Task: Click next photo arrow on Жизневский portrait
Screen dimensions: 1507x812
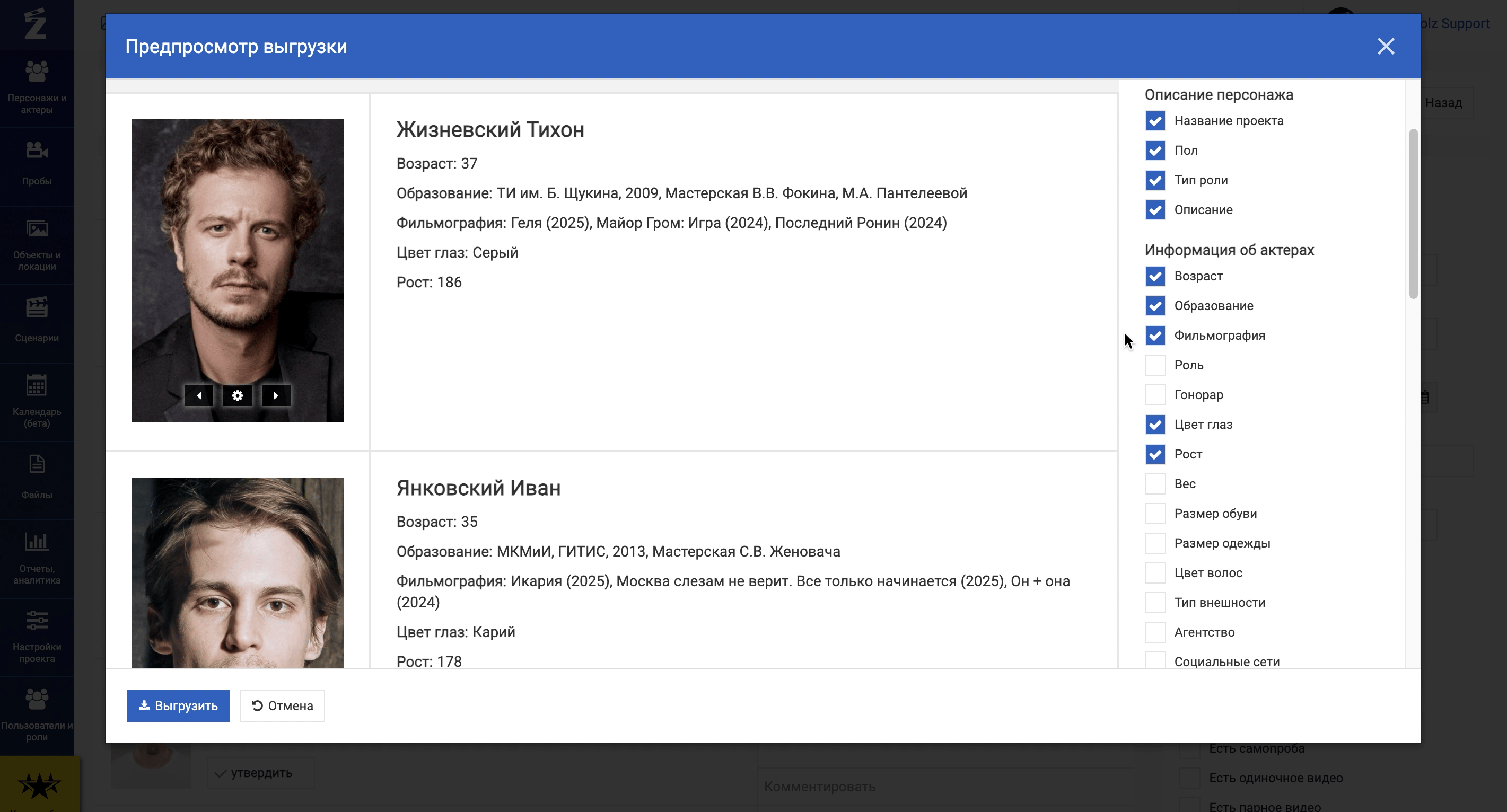Action: click(276, 396)
